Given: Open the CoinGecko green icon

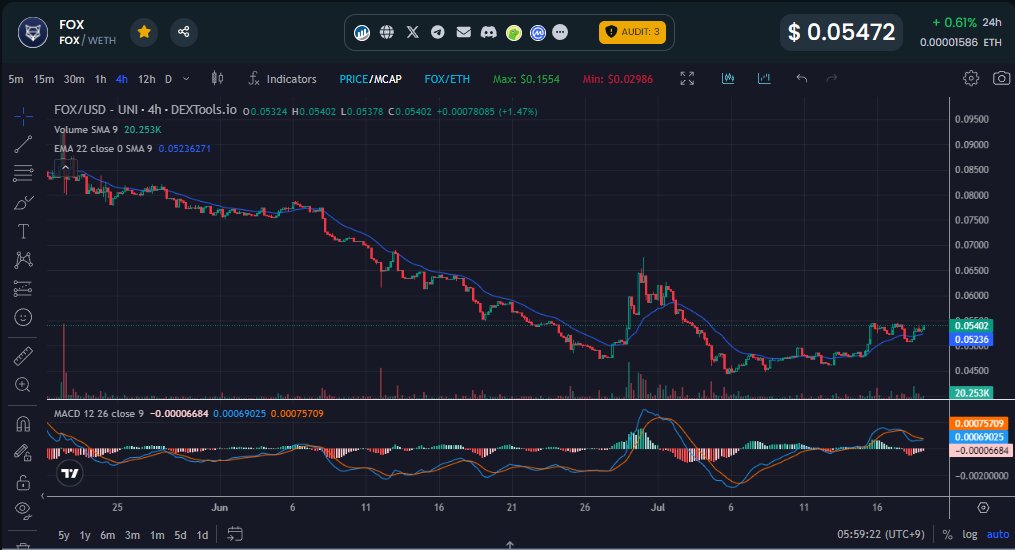Looking at the screenshot, I should (514, 32).
